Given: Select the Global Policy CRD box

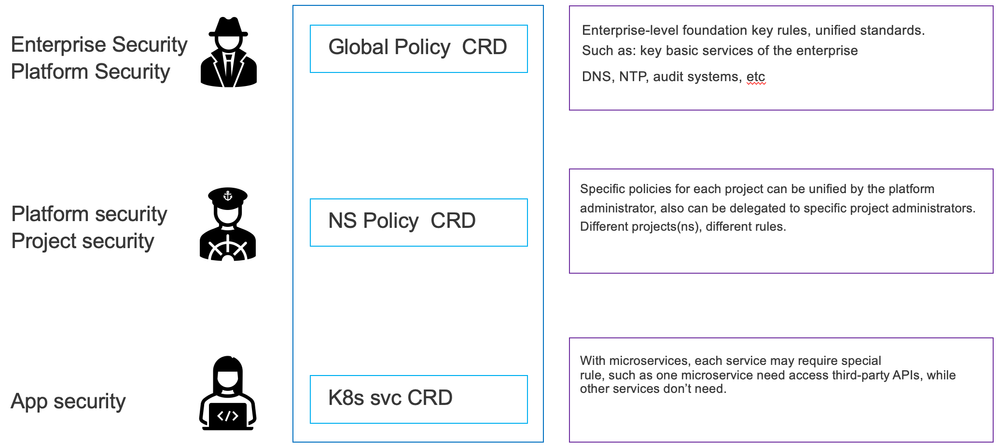Looking at the screenshot, I should pos(418,47).
